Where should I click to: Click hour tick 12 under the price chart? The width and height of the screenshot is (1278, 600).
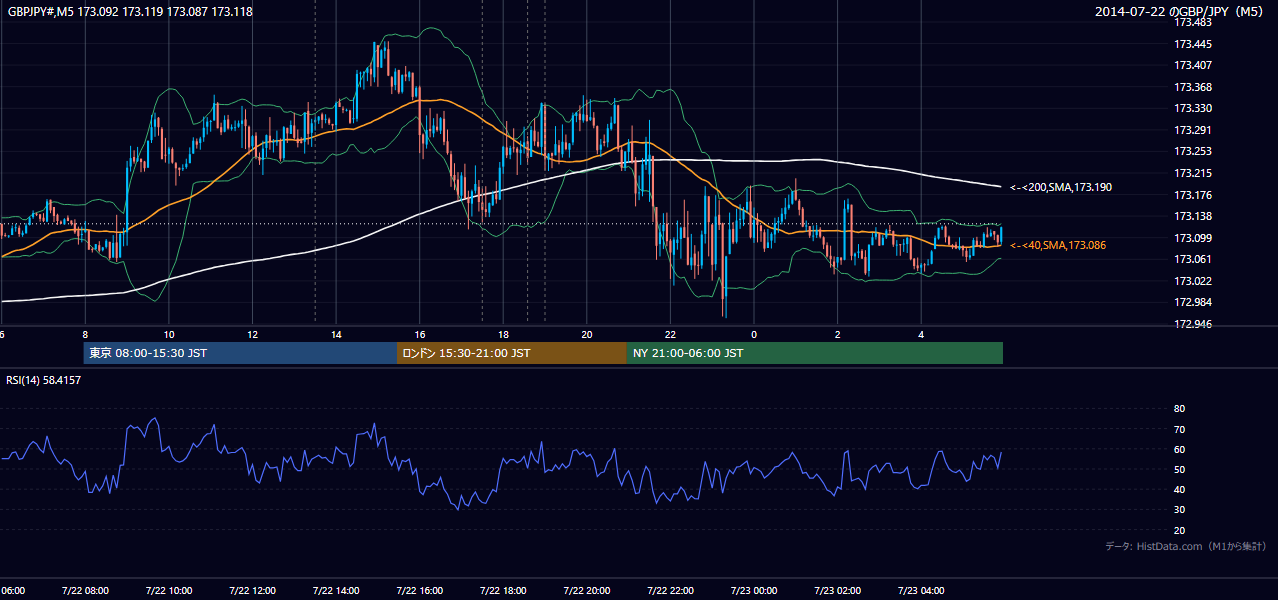click(252, 334)
